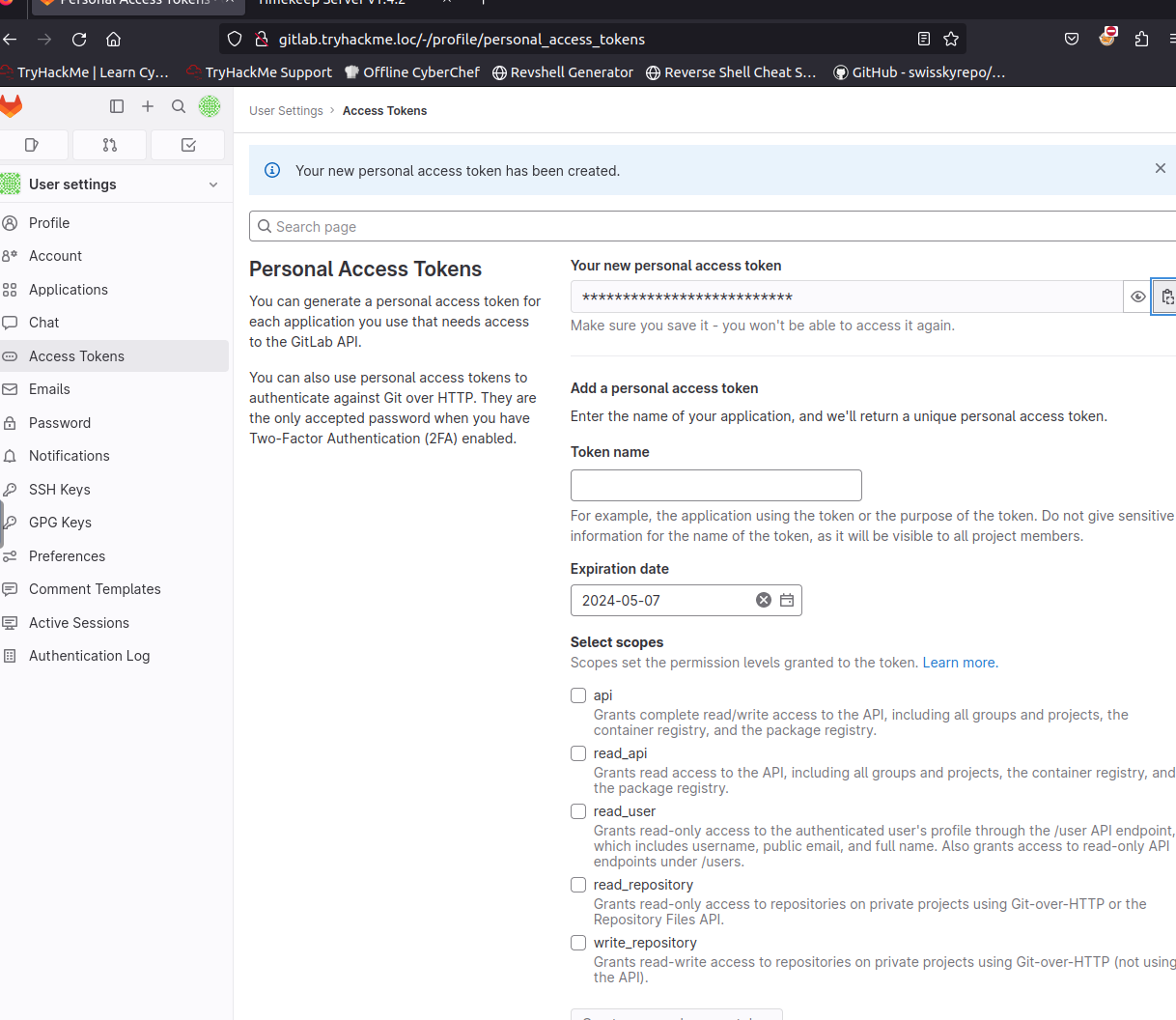Open assigned issues shortcut
The width and height of the screenshot is (1176, 1020).
tap(32, 145)
